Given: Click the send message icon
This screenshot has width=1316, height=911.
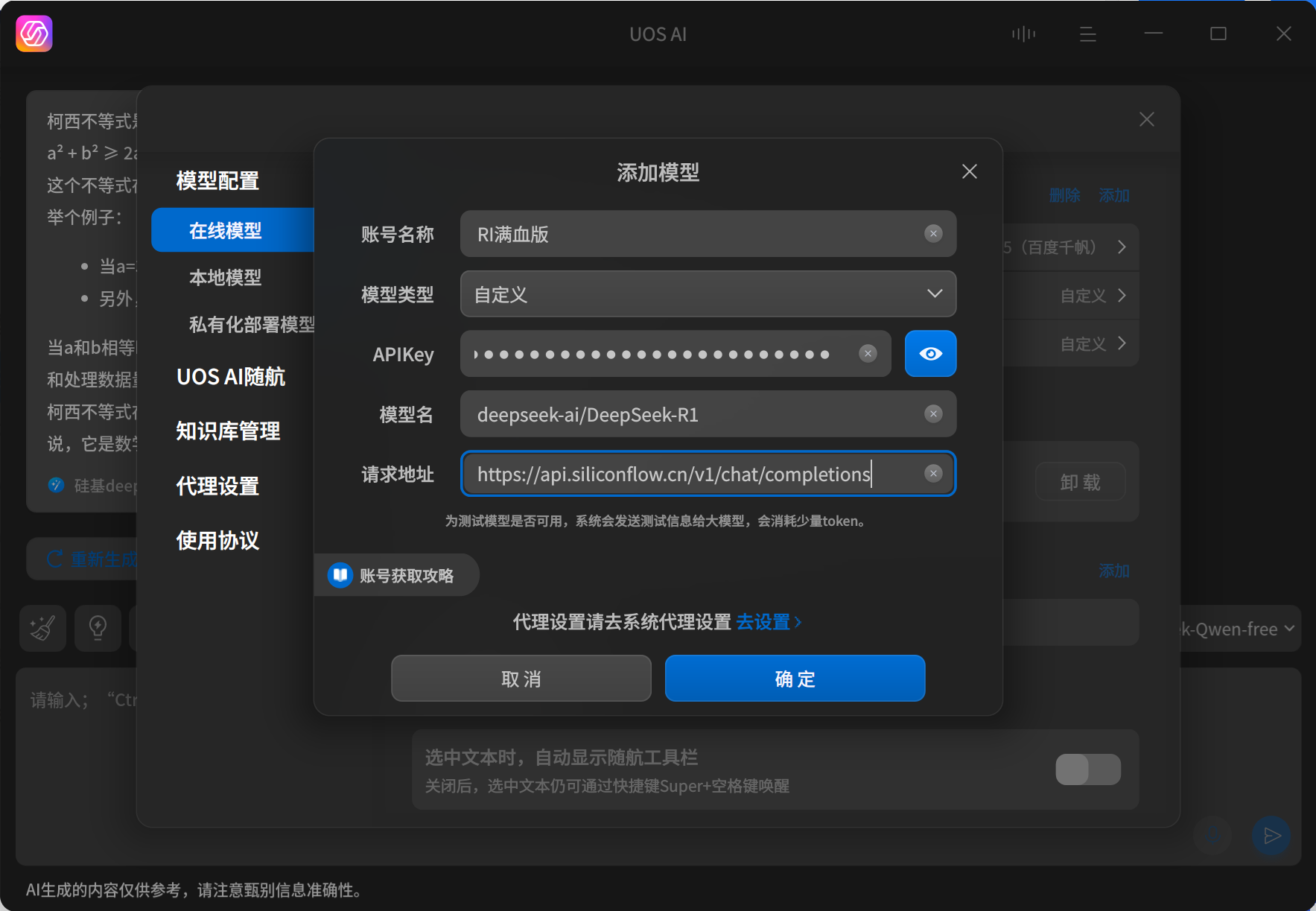Looking at the screenshot, I should [1271, 837].
